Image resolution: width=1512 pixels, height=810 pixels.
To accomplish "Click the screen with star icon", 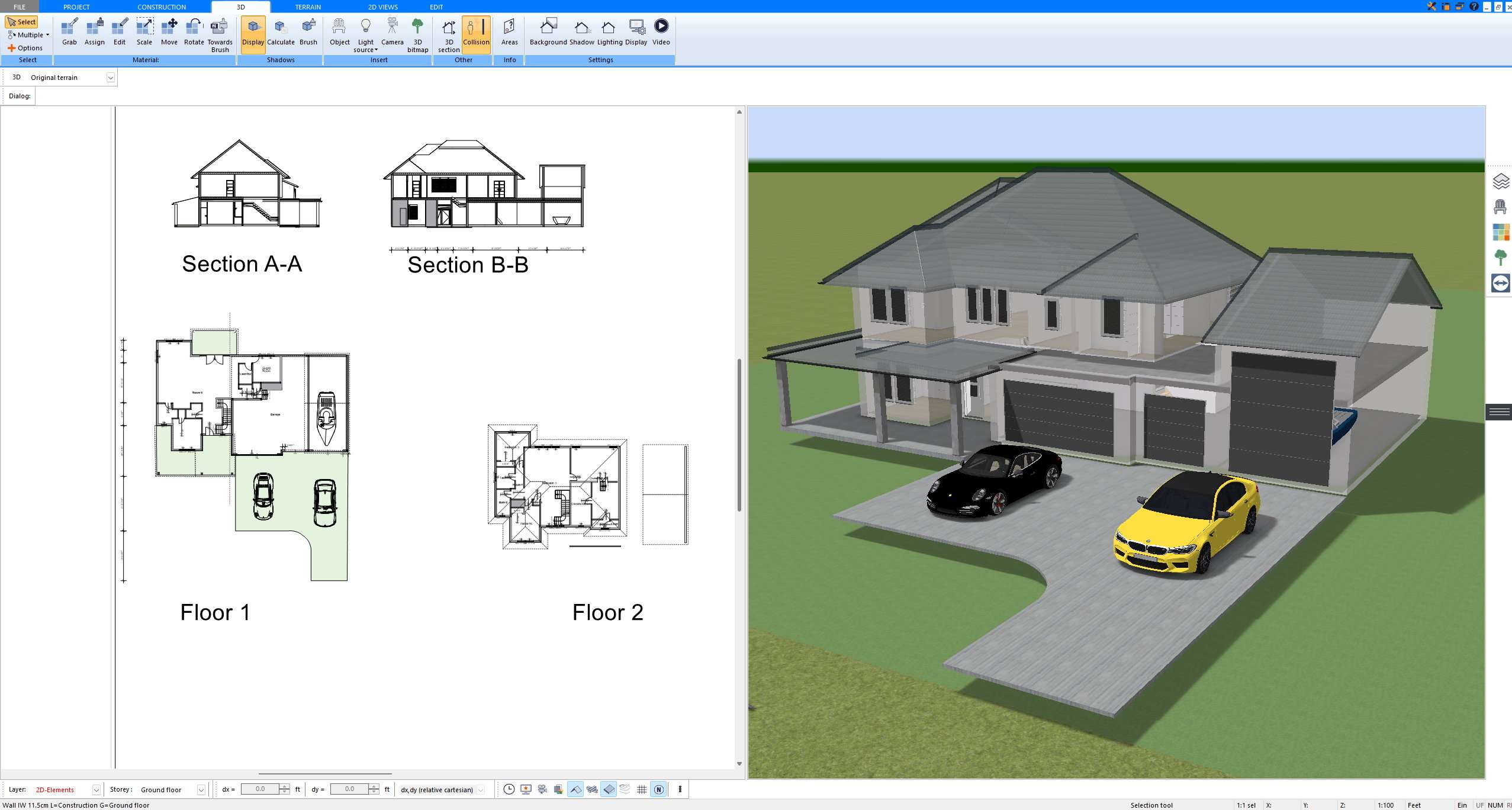I will point(526,789).
